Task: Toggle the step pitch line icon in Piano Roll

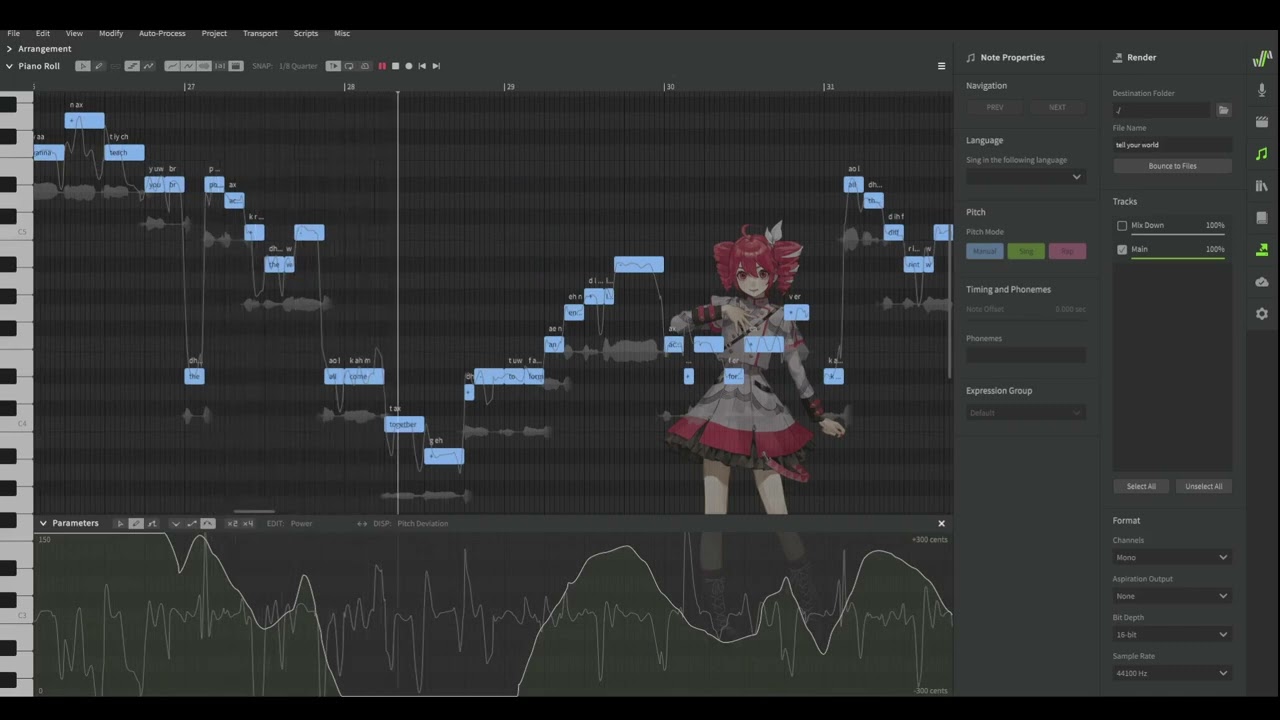Action: (x=132, y=66)
